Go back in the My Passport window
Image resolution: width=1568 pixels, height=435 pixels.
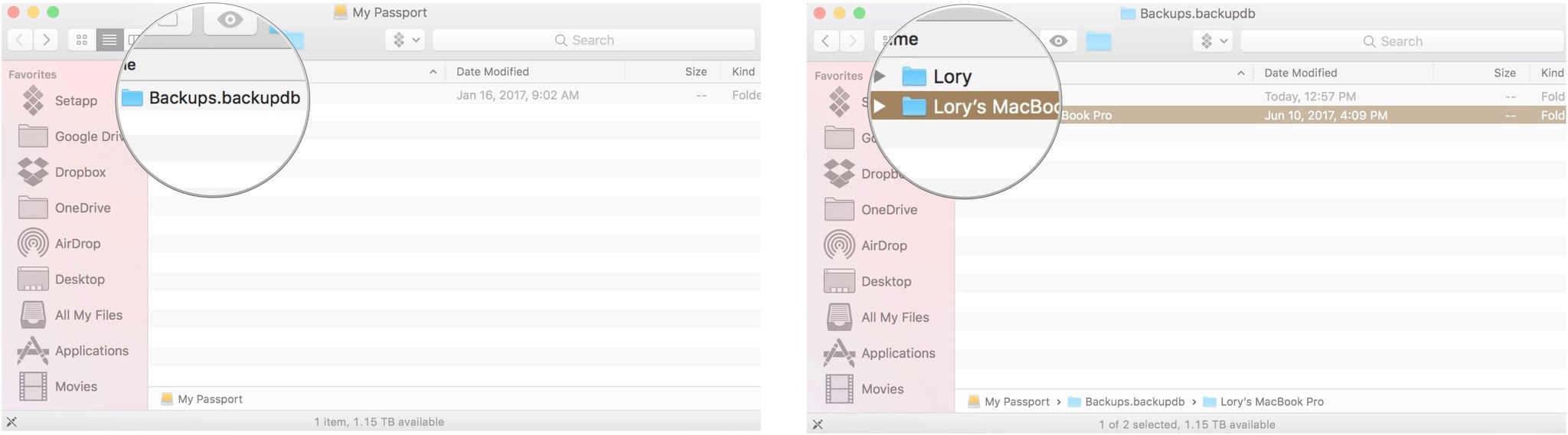click(20, 40)
